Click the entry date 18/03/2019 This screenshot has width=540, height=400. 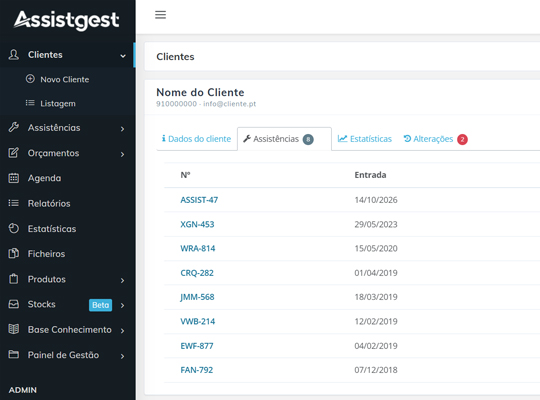tap(376, 297)
